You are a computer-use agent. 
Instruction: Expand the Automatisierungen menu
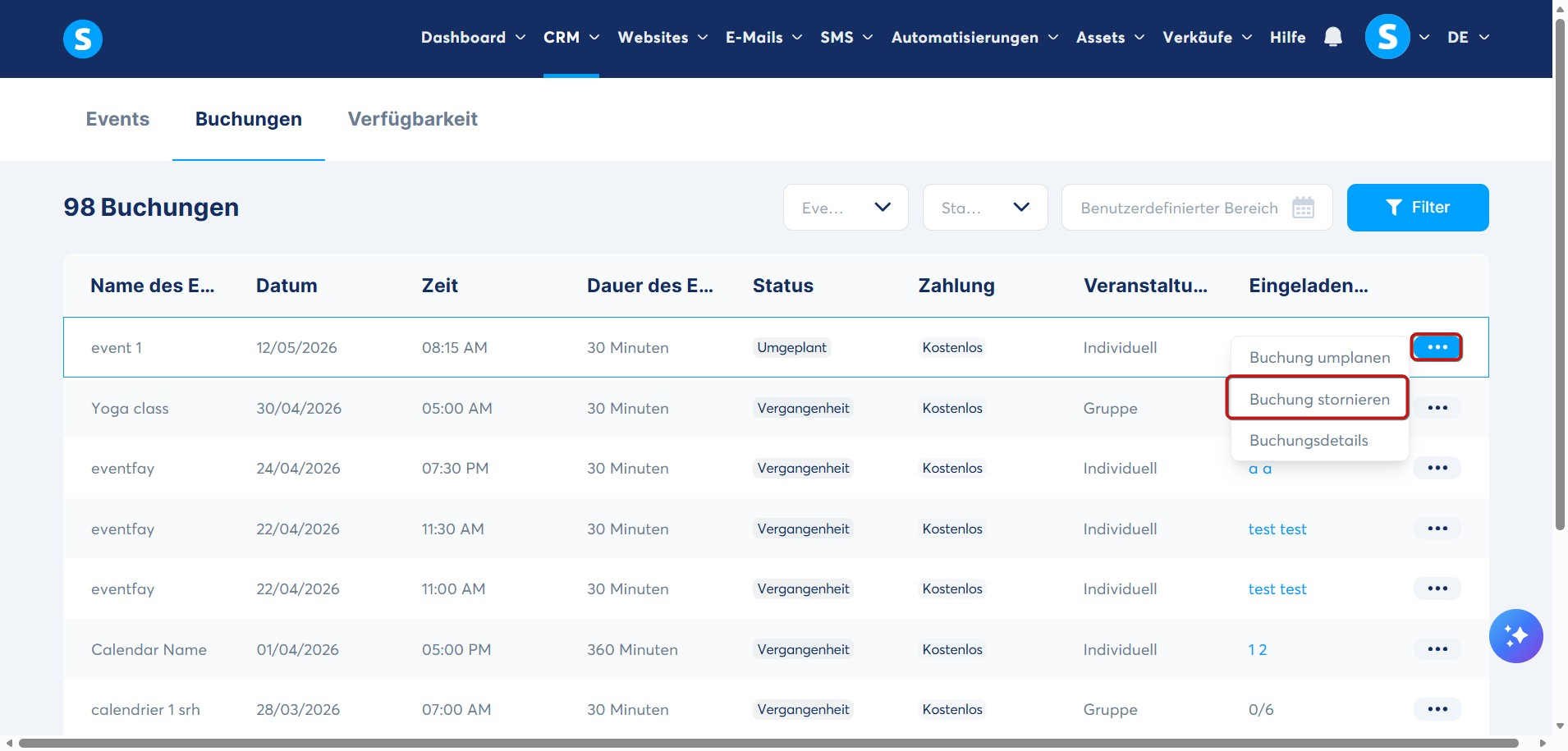[974, 37]
